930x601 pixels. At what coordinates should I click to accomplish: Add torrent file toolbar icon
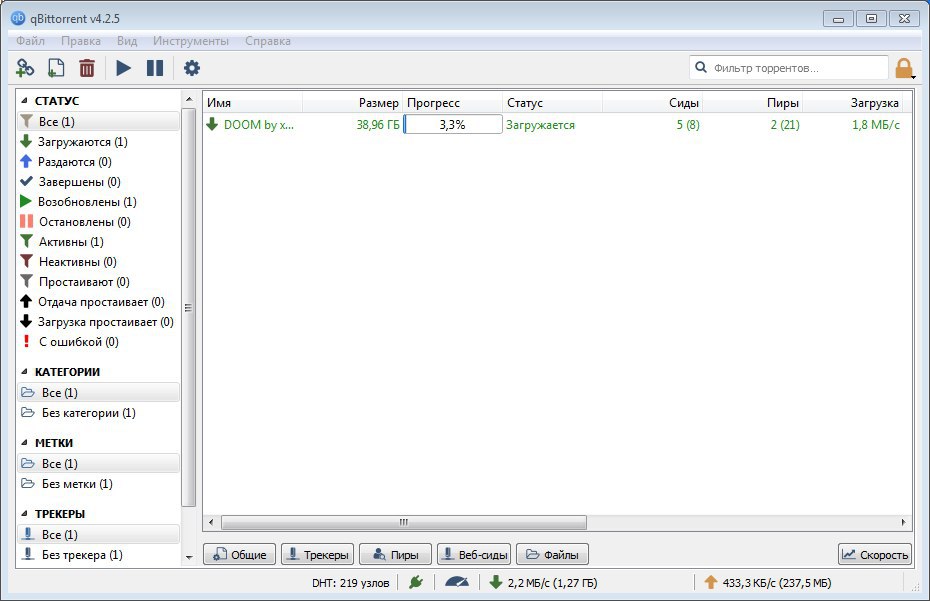56,68
